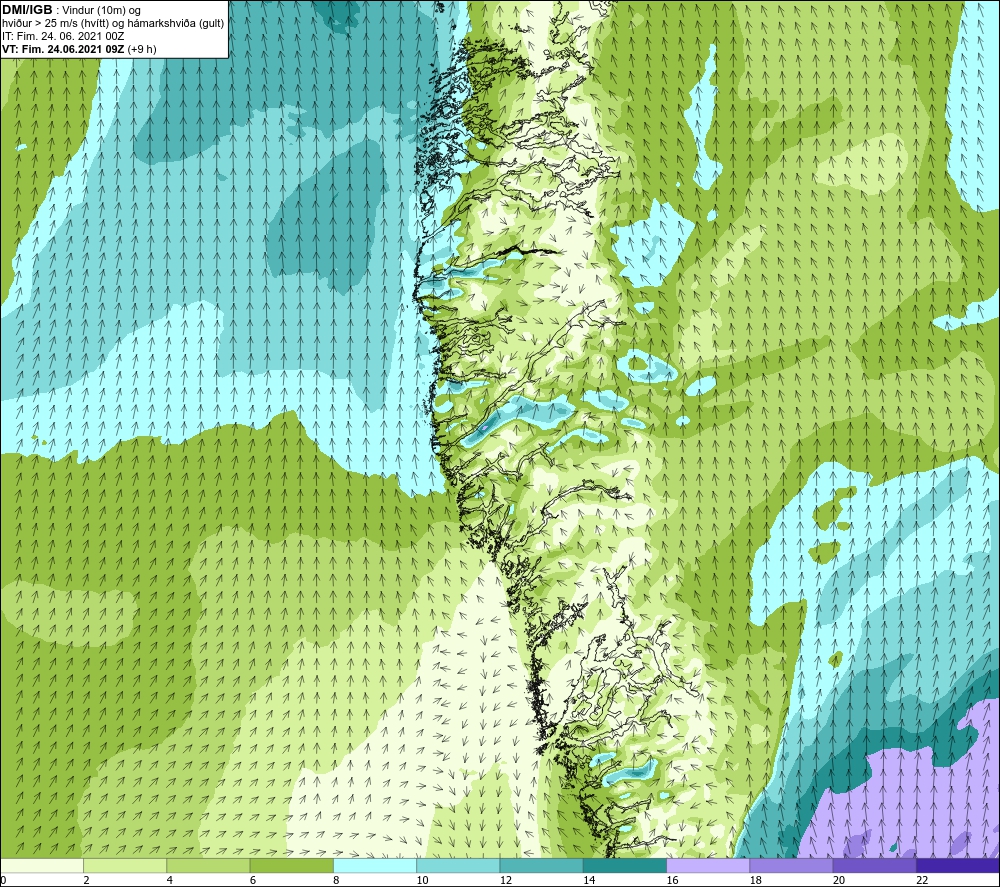Click the medium green 4–6 m/s color swatch
This screenshot has width=1000, height=887.
pos(208,865)
